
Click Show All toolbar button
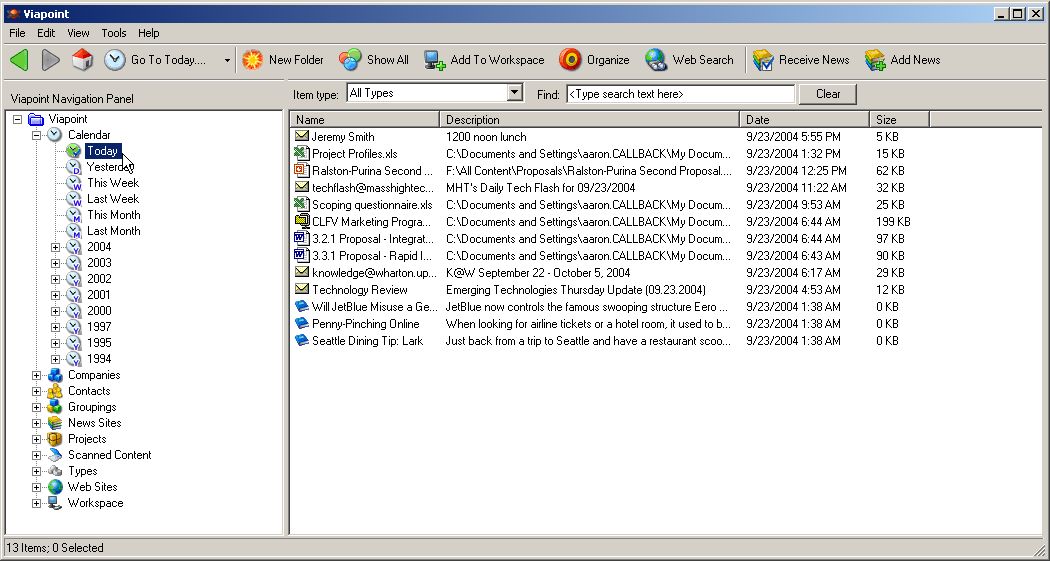(x=374, y=60)
